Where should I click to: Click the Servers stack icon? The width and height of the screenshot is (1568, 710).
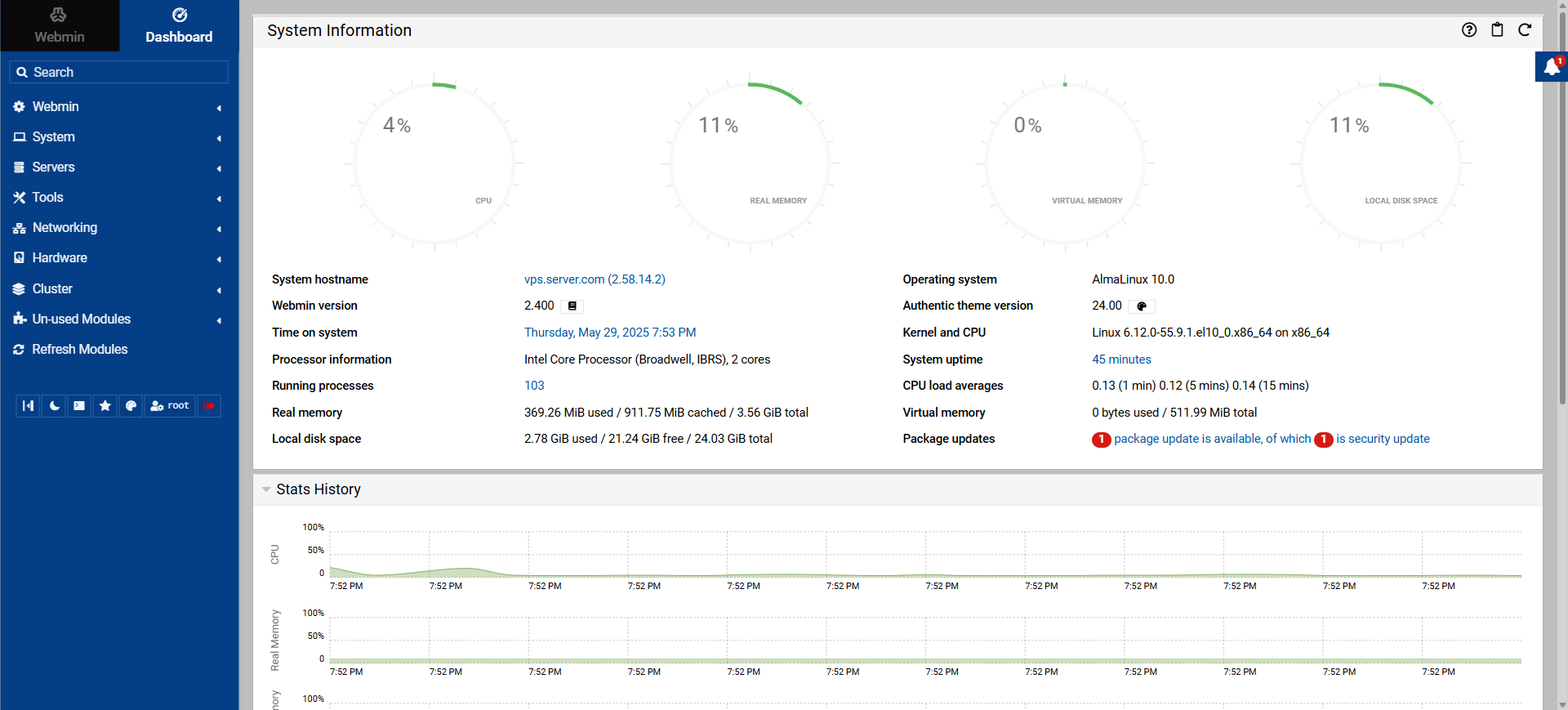click(x=19, y=167)
